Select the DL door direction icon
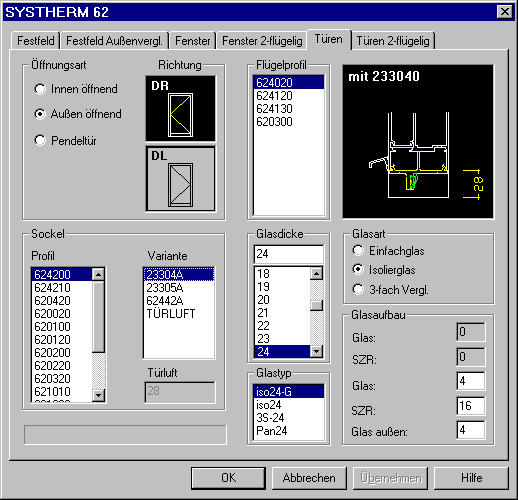The width and height of the screenshot is (518, 500). click(x=180, y=178)
